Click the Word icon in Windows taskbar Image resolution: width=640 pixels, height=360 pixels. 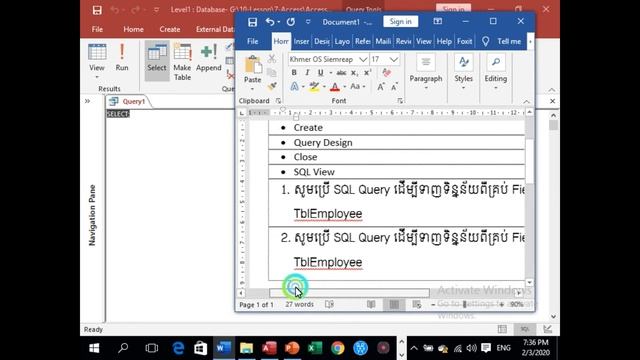tap(224, 348)
